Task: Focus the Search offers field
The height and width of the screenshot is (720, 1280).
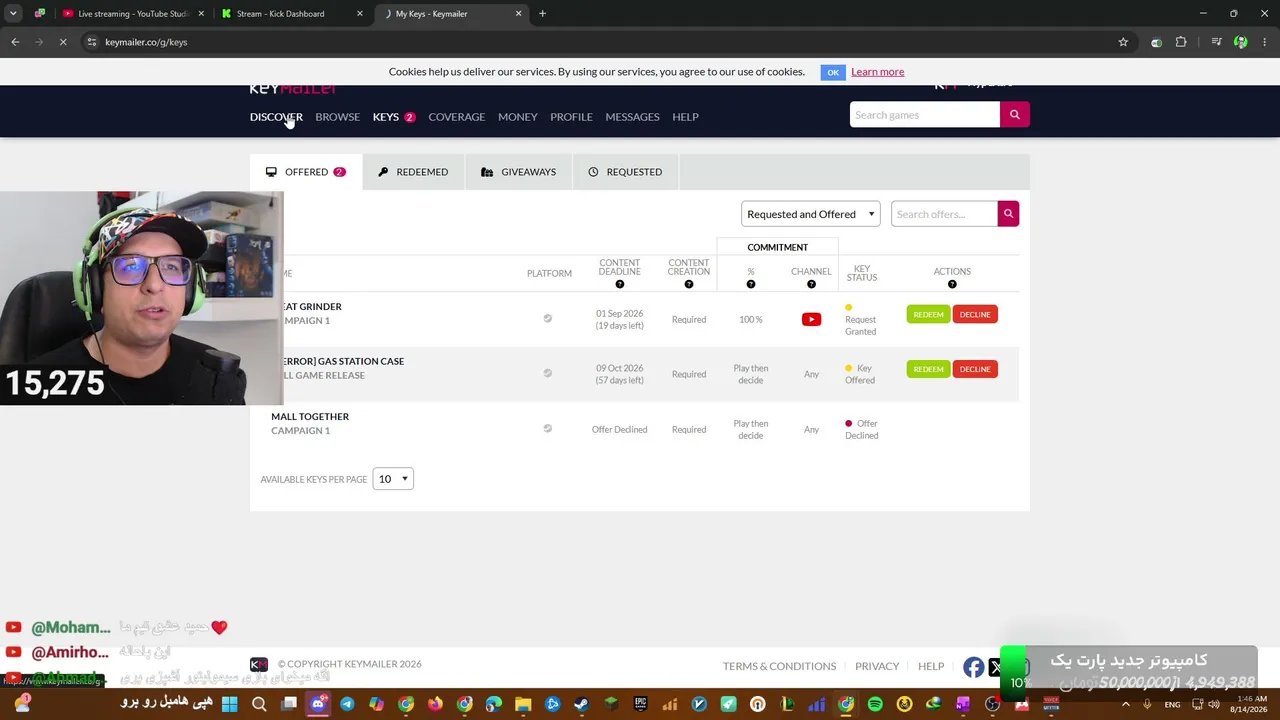Action: [x=944, y=214]
